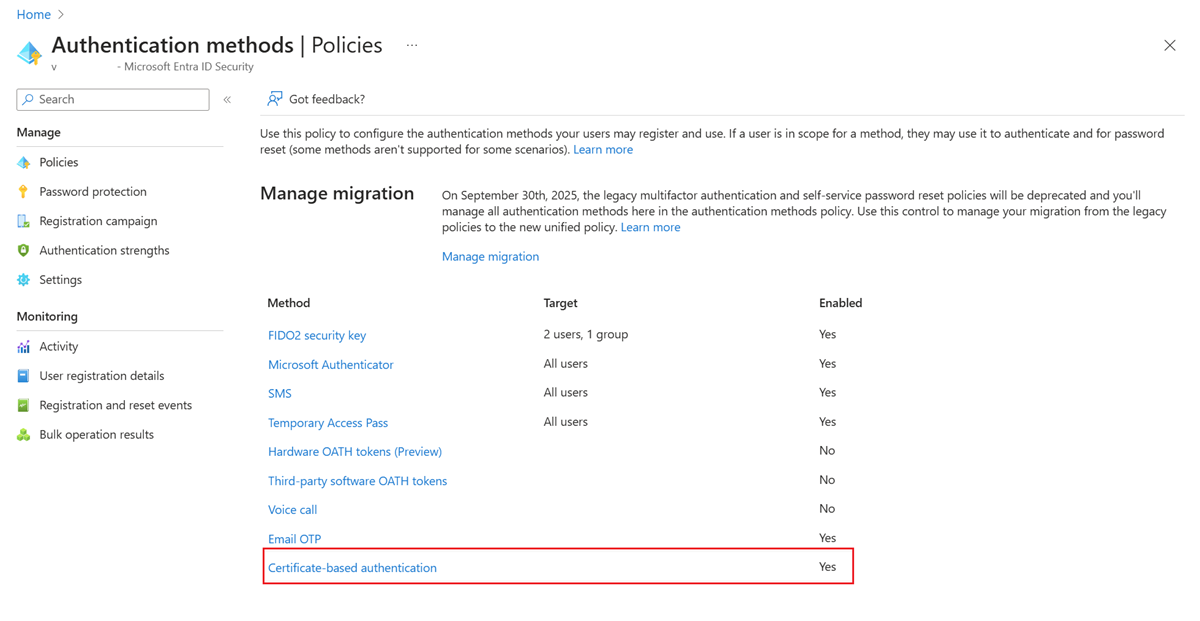Collapse the sidebar with the double-chevron
The width and height of the screenshot is (1200, 621).
pyautogui.click(x=227, y=100)
